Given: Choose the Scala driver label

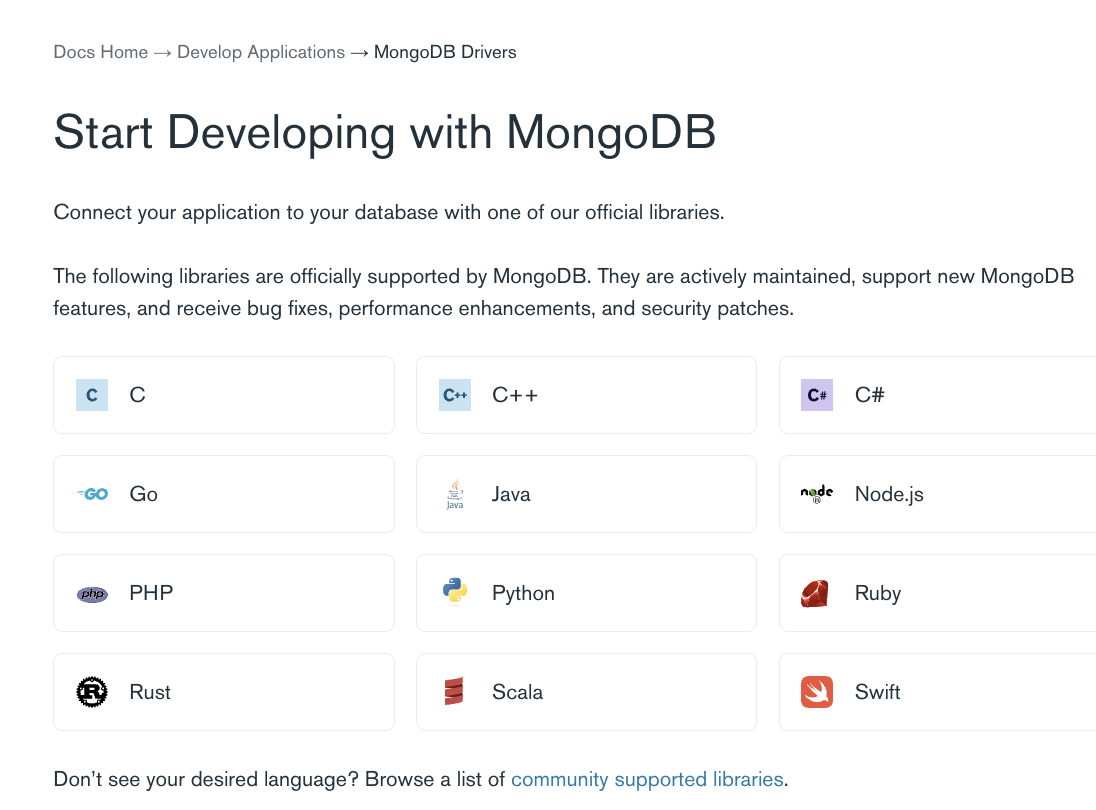Looking at the screenshot, I should click(x=517, y=692).
